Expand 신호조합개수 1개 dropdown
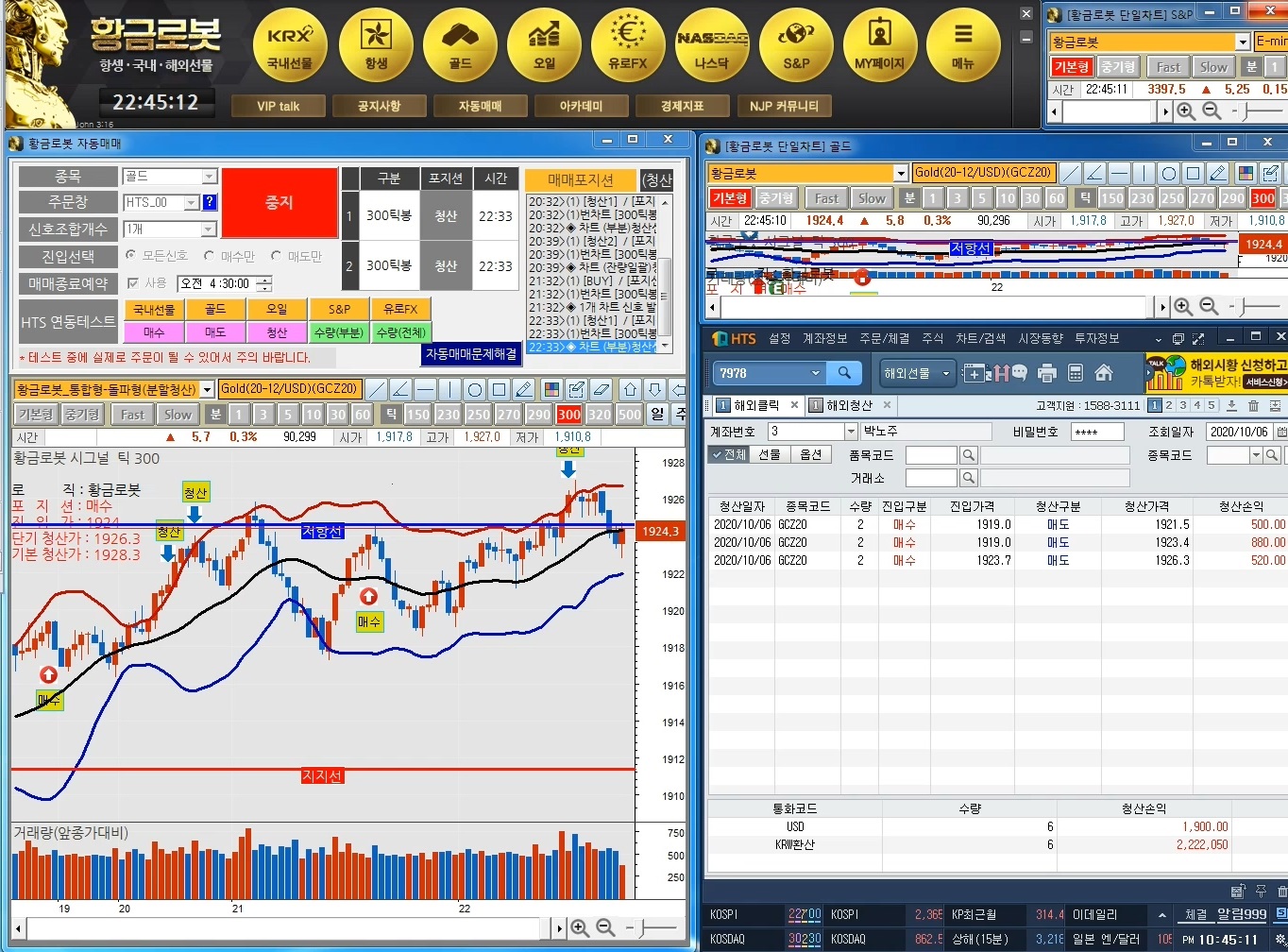The image size is (1288, 952). [210, 229]
